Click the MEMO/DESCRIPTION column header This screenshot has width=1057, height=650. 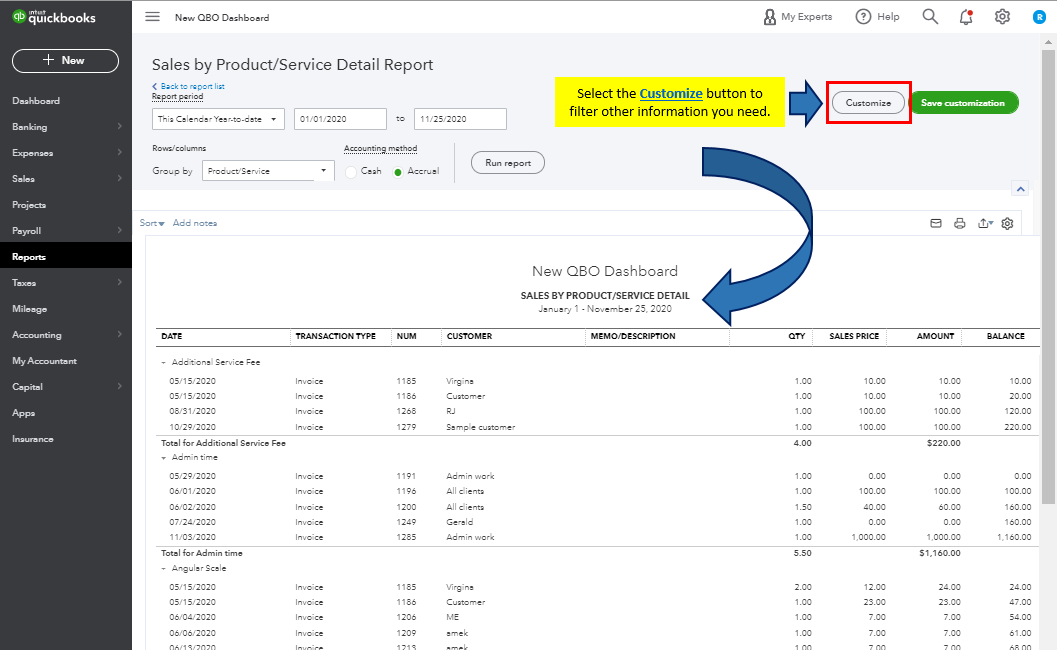[633, 336]
